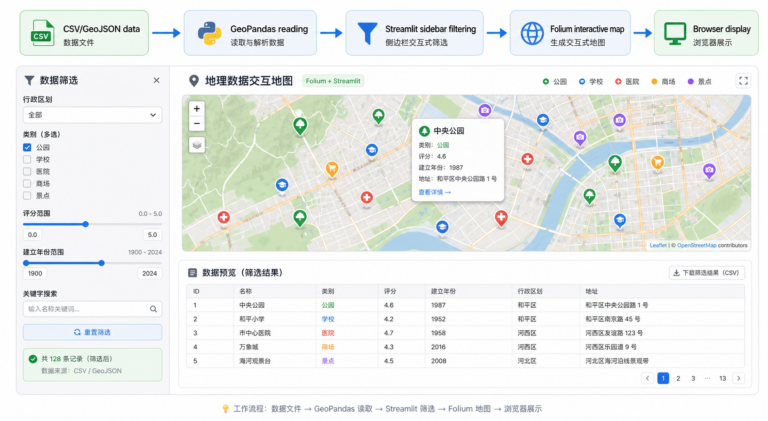Open the 行政区划 dropdown showing 全部
This screenshot has height=421, width=768.
(x=92, y=115)
